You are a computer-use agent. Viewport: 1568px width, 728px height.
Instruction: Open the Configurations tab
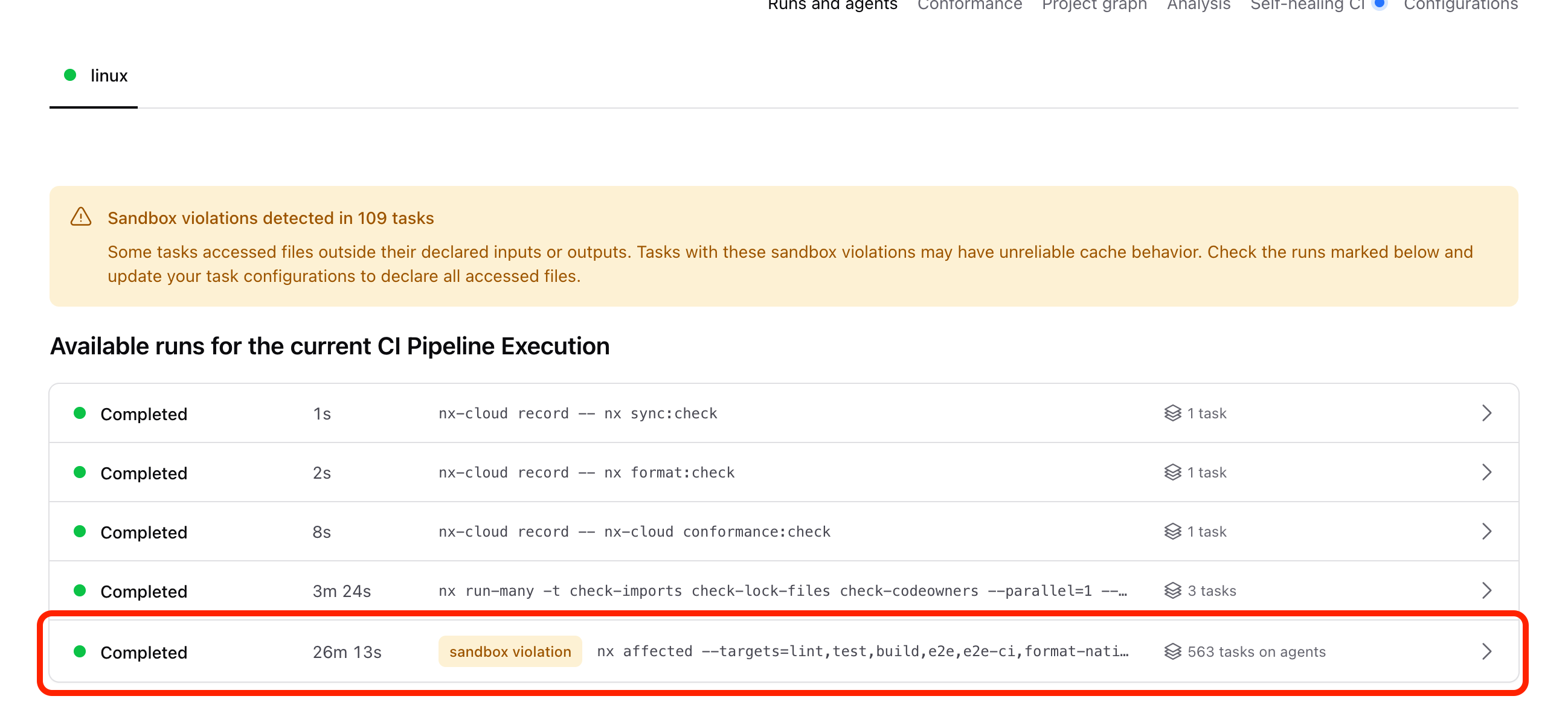(1461, 5)
